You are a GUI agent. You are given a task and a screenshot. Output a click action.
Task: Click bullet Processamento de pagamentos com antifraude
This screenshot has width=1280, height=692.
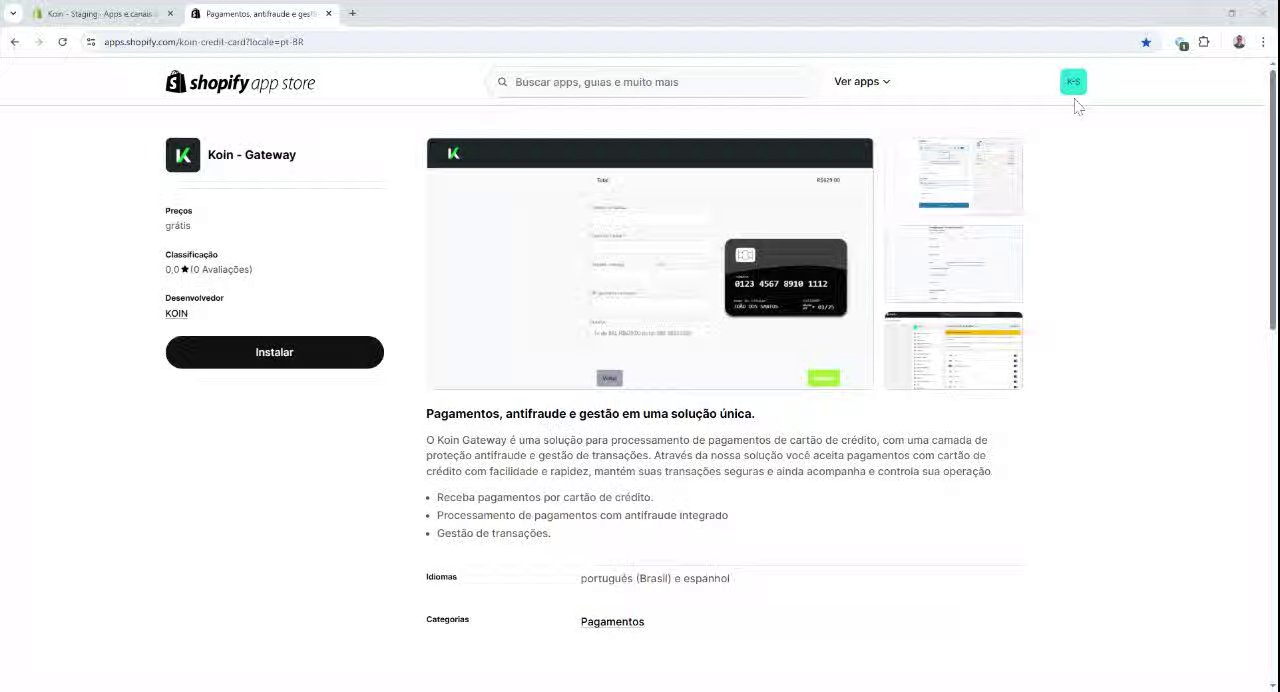click(x=582, y=515)
